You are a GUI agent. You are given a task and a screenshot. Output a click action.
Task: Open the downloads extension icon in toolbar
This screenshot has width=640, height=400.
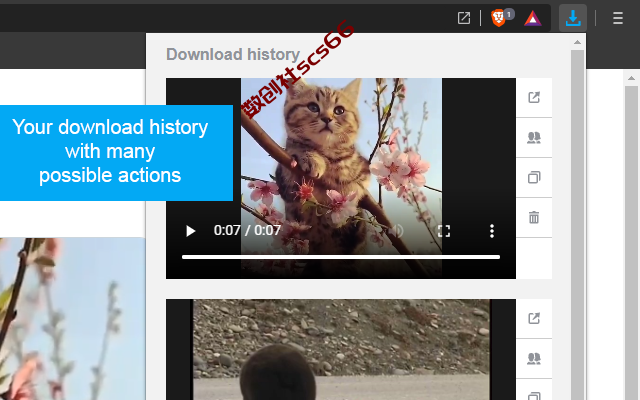point(573,18)
